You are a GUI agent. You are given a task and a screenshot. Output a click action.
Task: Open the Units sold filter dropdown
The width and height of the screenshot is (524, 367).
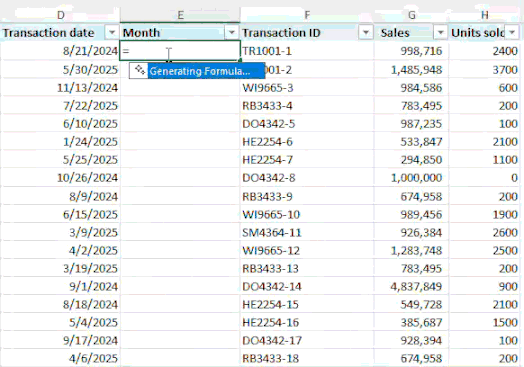click(512, 32)
